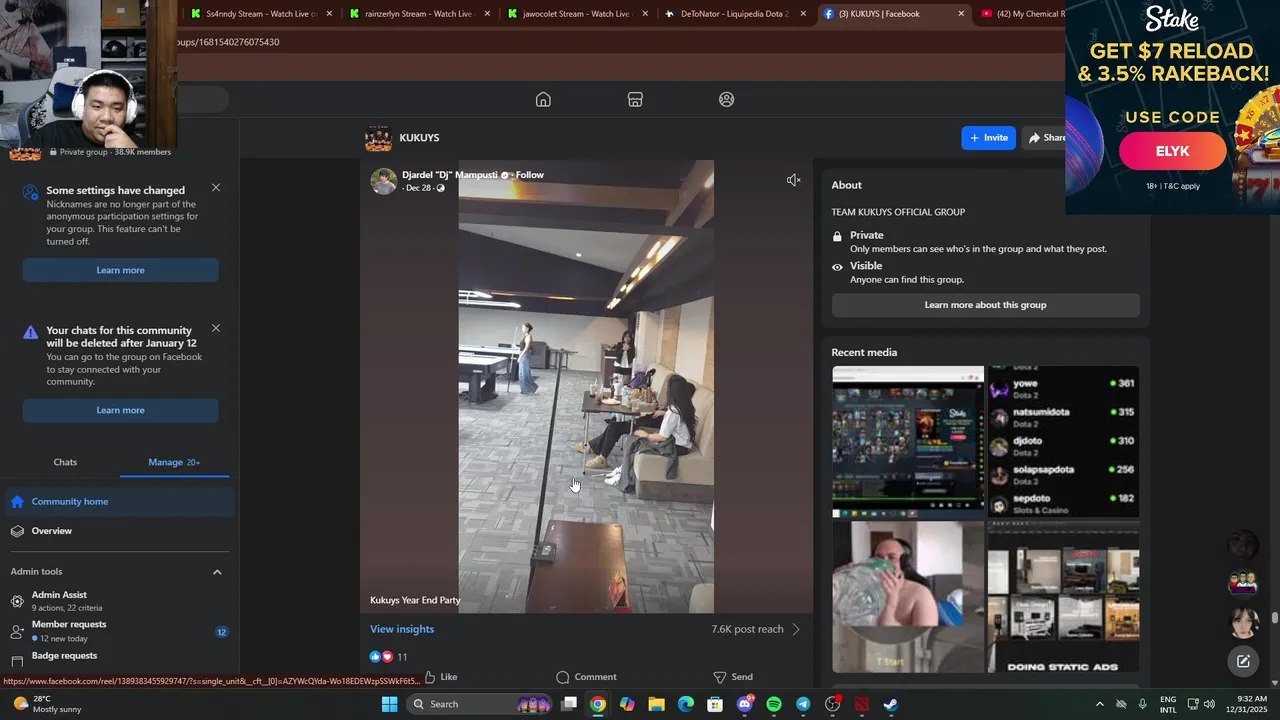This screenshot has height=720, width=1280.
Task: Unmute the reel using the speaker icon
Action: click(x=794, y=180)
